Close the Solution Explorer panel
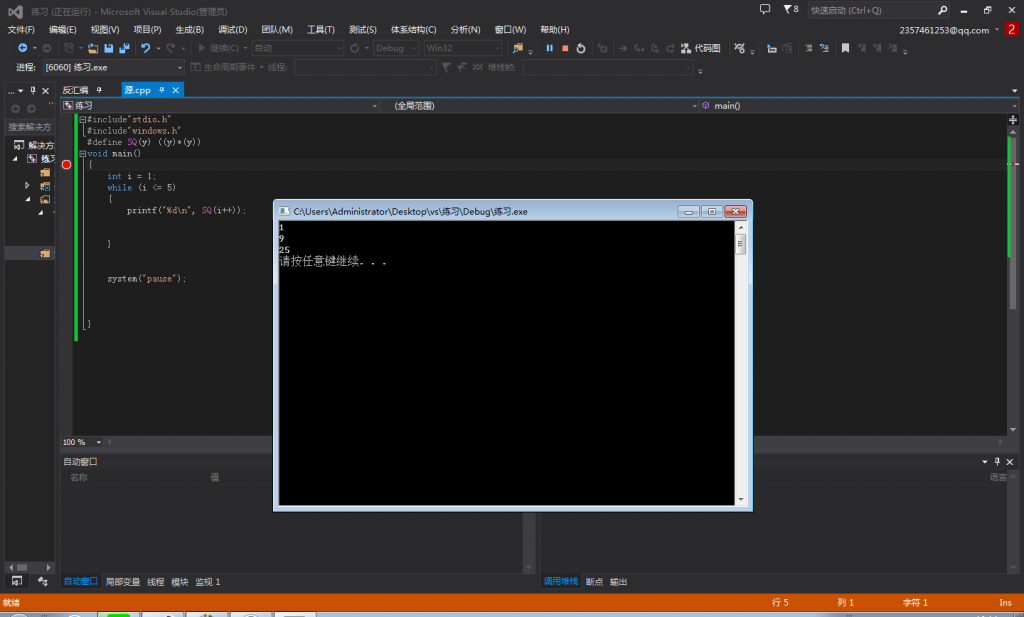Screen dimensions: 1024x617 45,91
